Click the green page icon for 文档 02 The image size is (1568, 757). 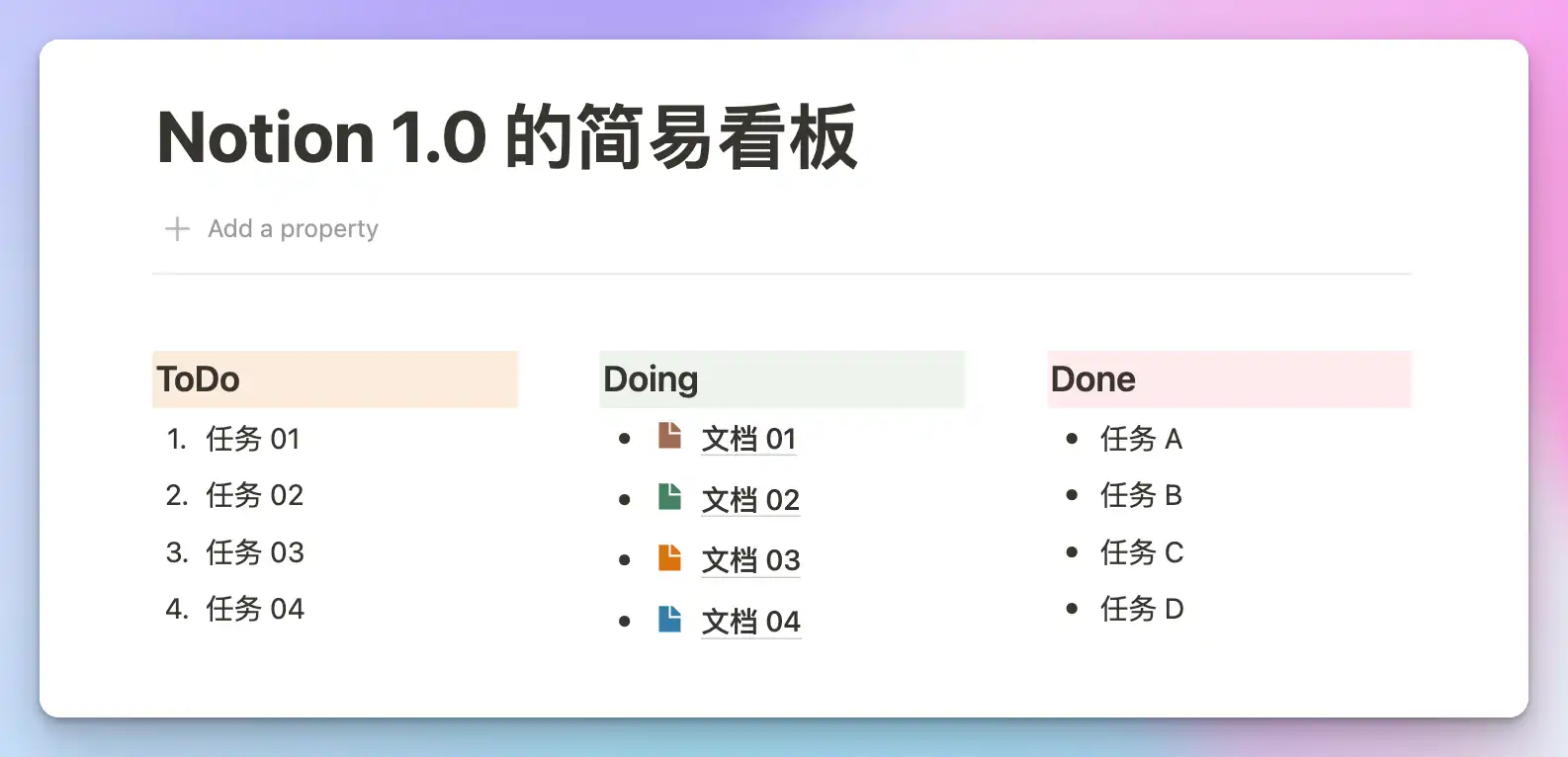tap(669, 497)
